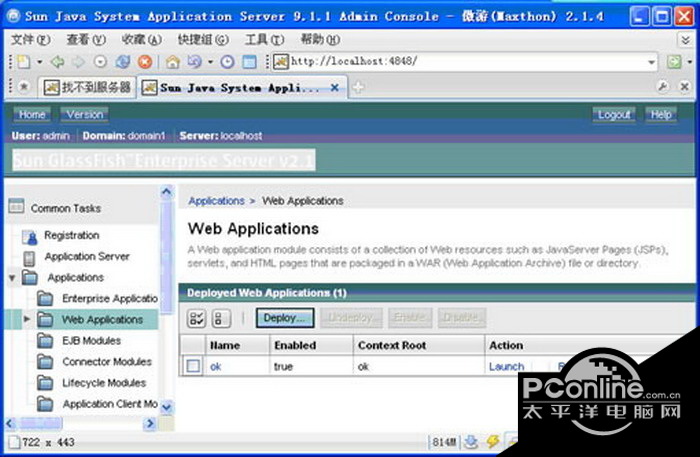This screenshot has height=457, width=700.
Task: Expand the menu bar overflow chevron
Action: click(x=685, y=40)
